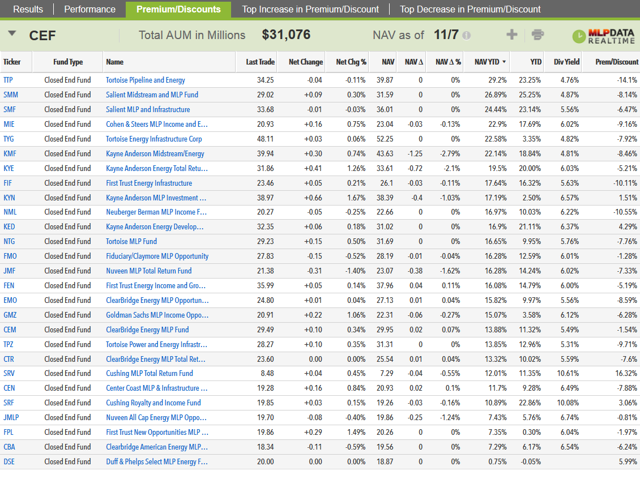Sort by the Fund Type column header
This screenshot has width=640, height=479.
pos(68,62)
